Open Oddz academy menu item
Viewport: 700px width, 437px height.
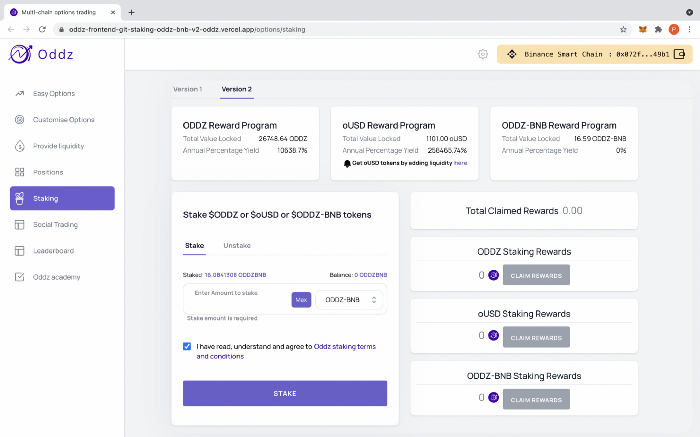point(62,277)
